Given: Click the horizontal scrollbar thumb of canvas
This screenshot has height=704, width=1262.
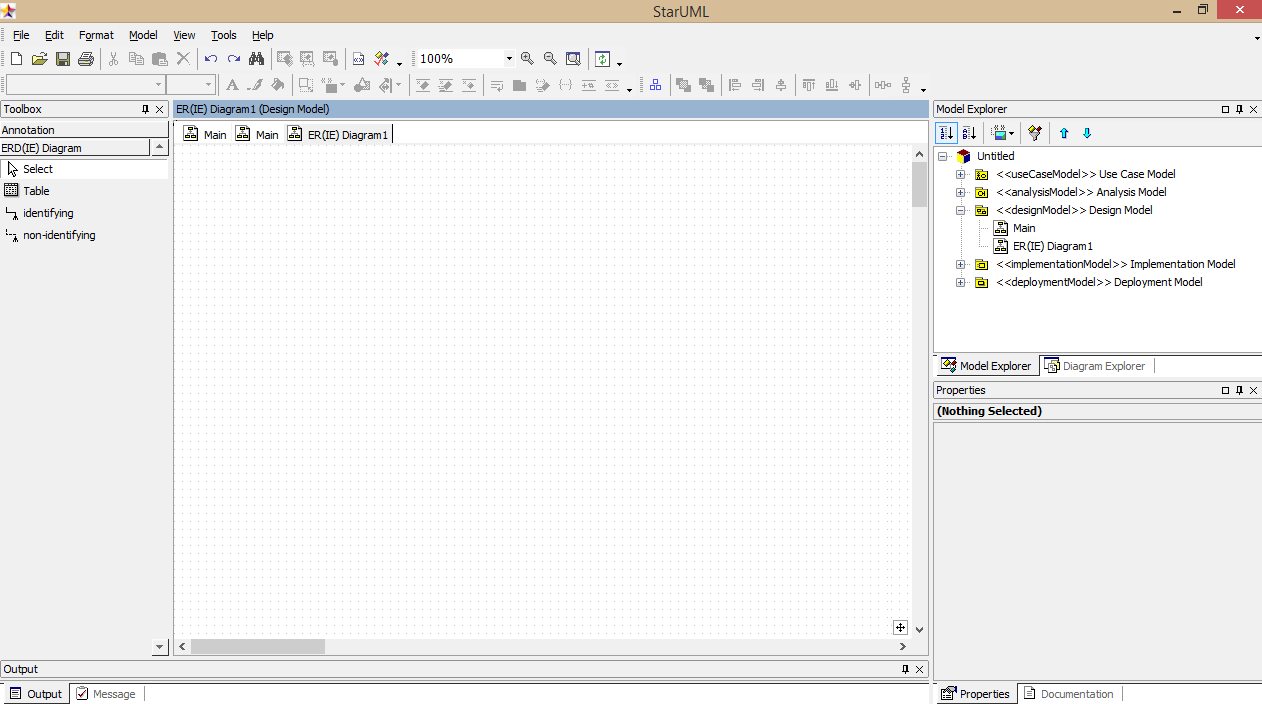Looking at the screenshot, I should point(258,647).
